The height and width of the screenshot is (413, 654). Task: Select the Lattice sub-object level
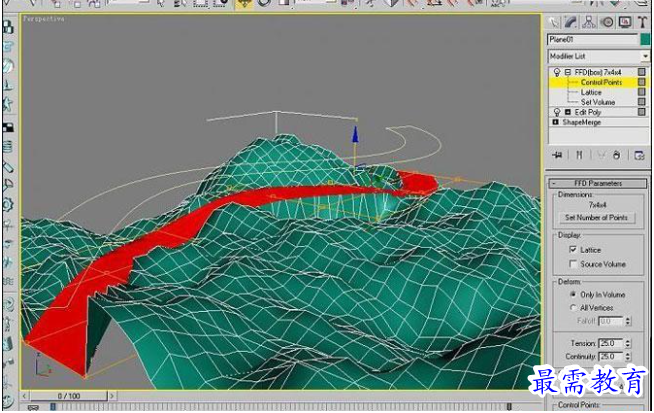click(591, 92)
